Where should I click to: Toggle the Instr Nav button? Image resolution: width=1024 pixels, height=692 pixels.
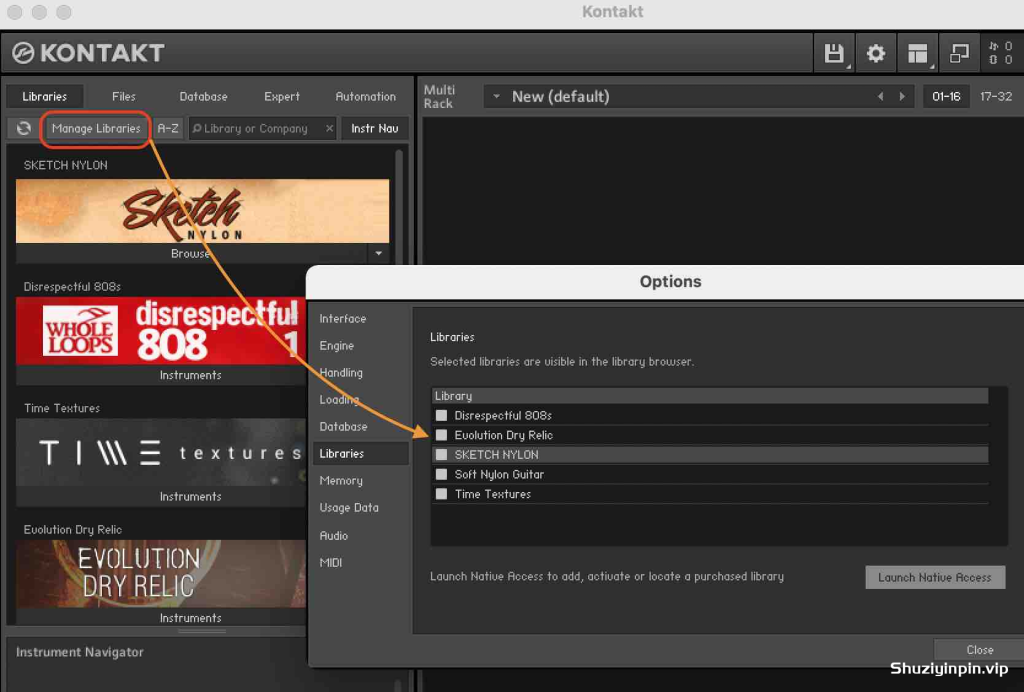click(x=374, y=128)
